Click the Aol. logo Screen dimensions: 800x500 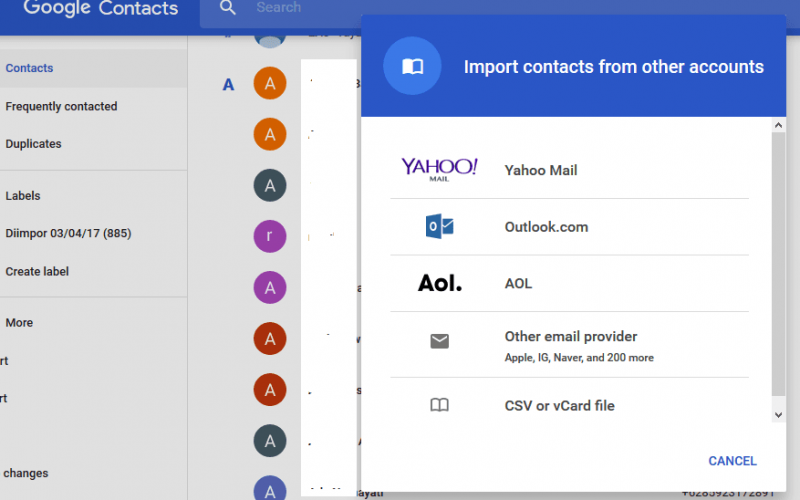440,283
